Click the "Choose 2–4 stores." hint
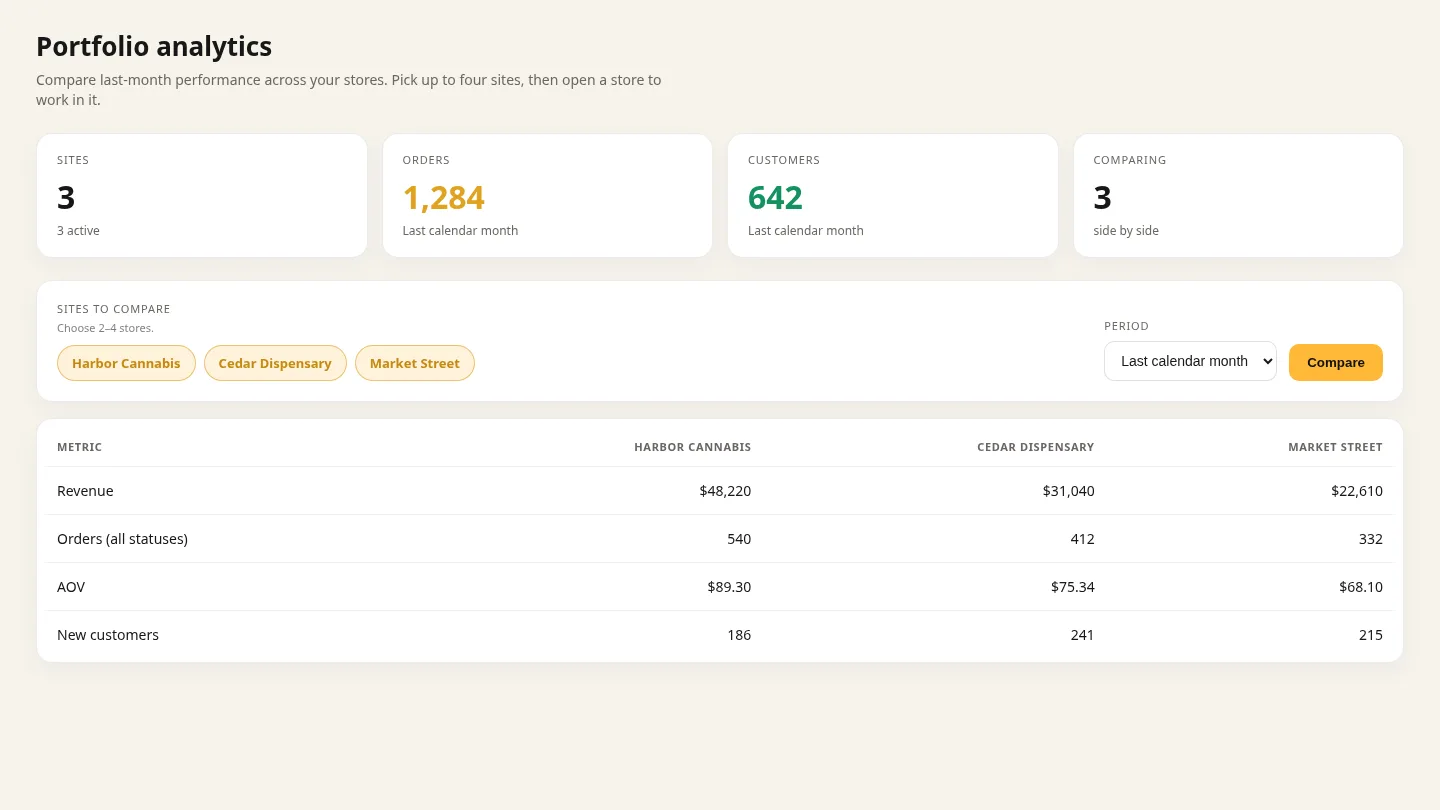Screen dimensions: 1440x810 click(x=105, y=328)
